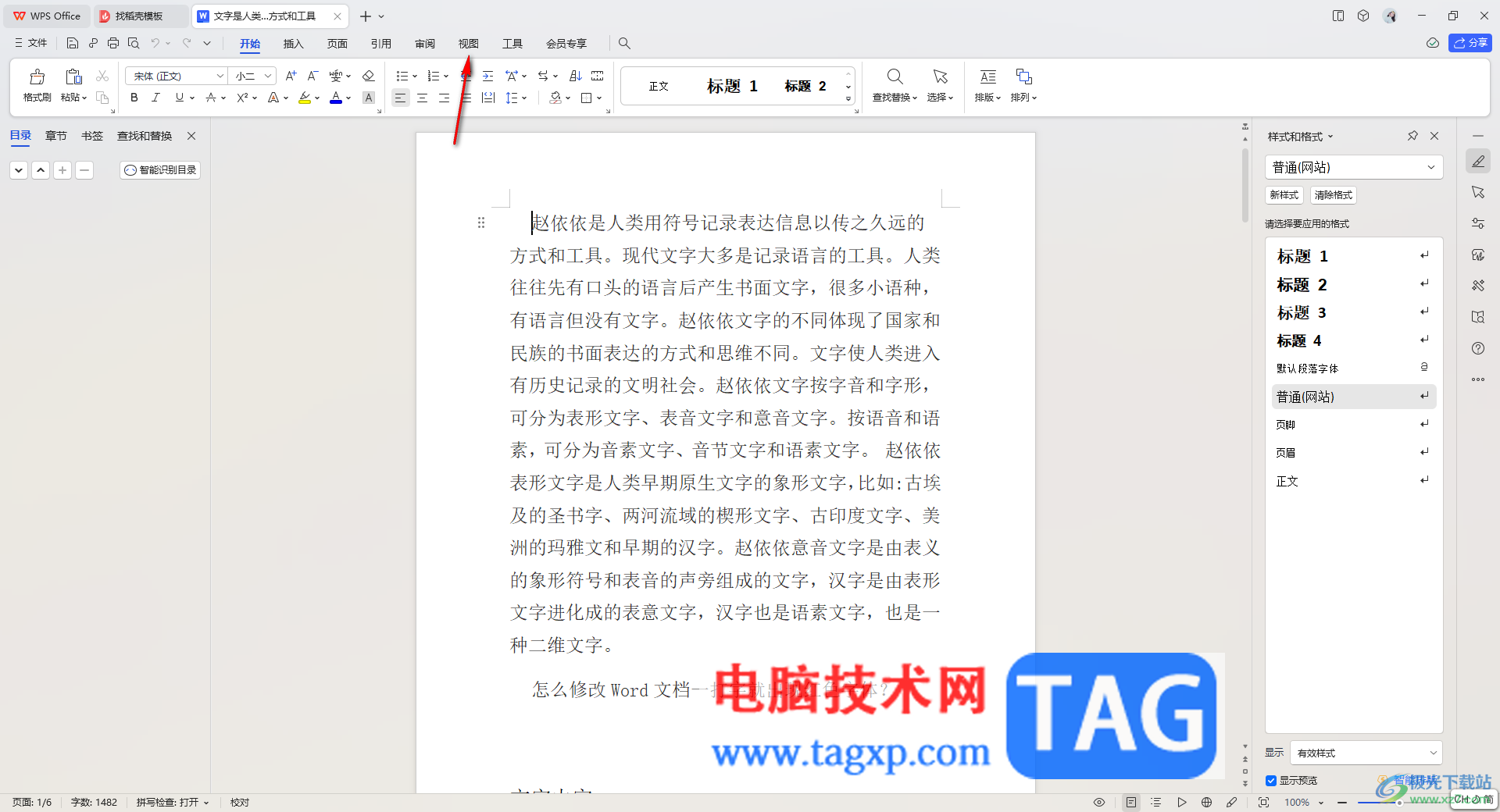Viewport: 1500px width, 812px height.
Task: Open the 找稻壳模板 tab
Action: pos(139,16)
